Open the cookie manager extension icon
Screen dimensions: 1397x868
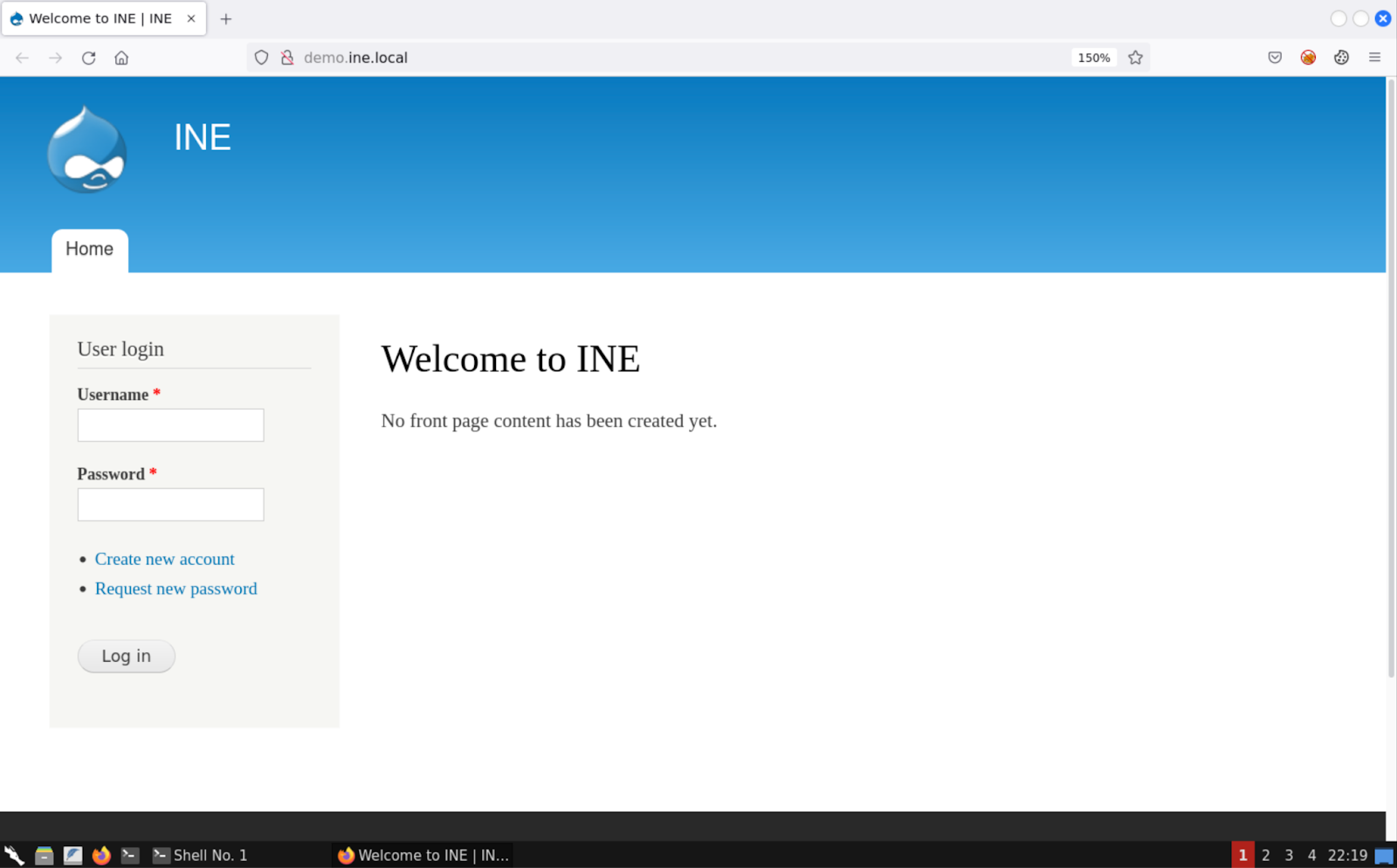click(x=1341, y=58)
